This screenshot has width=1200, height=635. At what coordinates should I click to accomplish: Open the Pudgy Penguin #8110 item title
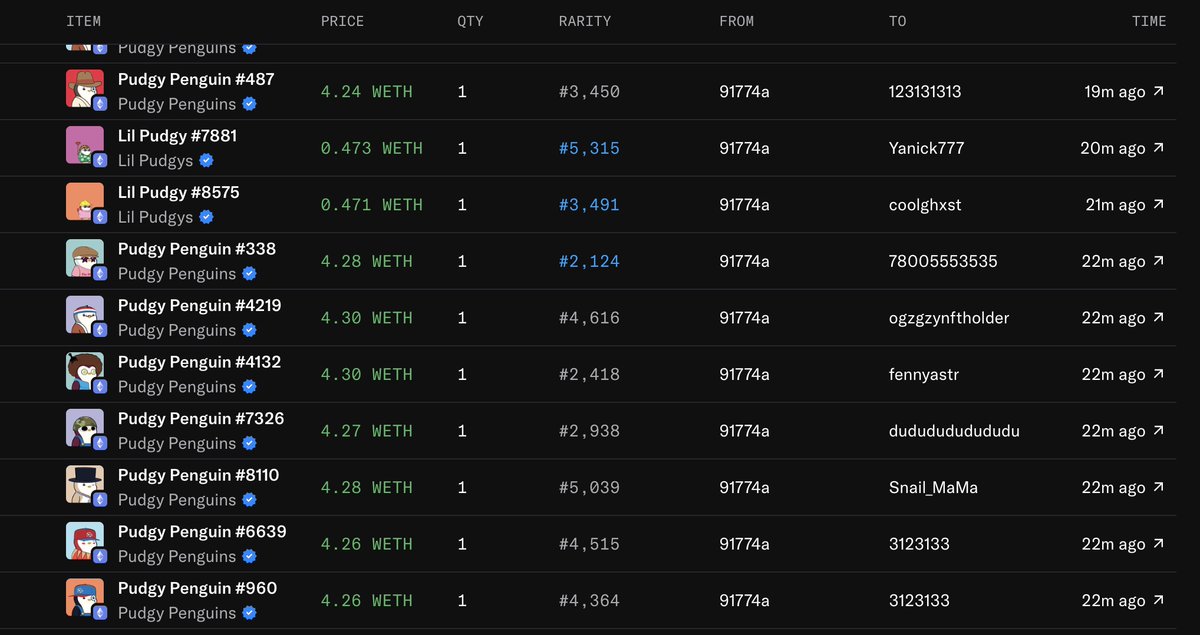(199, 475)
